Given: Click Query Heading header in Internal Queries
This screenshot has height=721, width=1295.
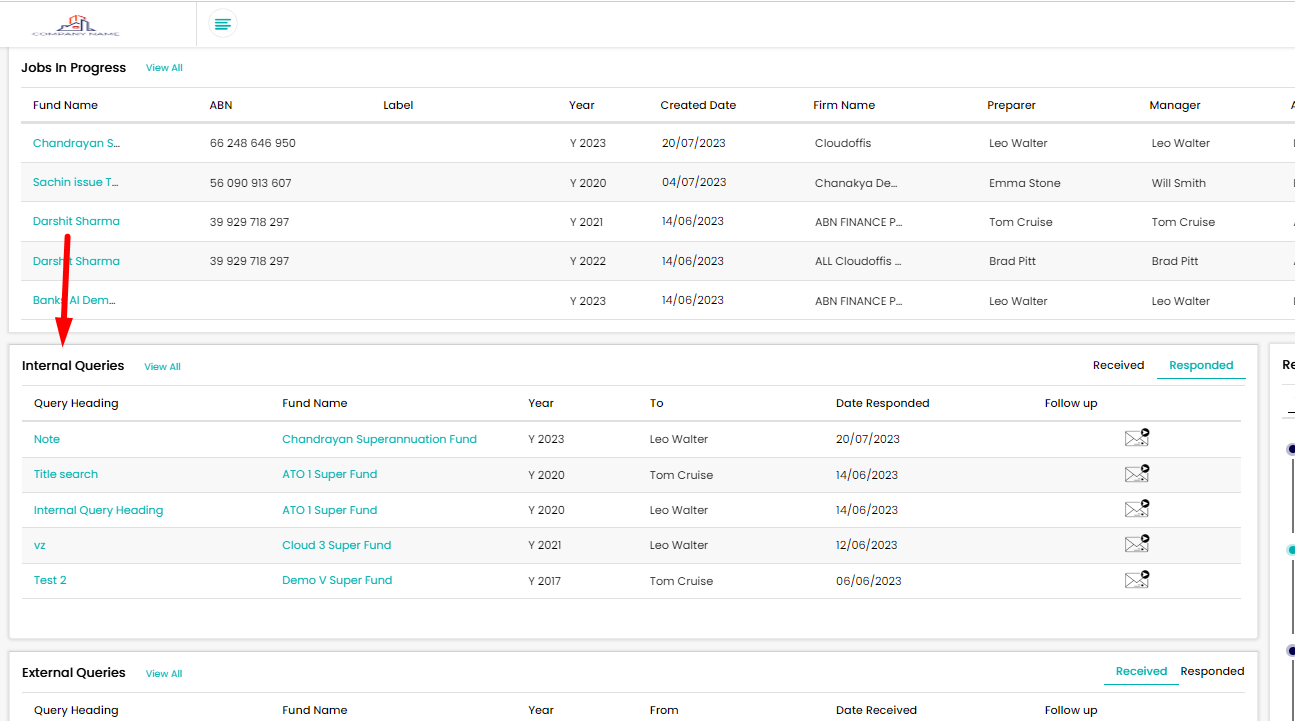Looking at the screenshot, I should pos(76,403).
